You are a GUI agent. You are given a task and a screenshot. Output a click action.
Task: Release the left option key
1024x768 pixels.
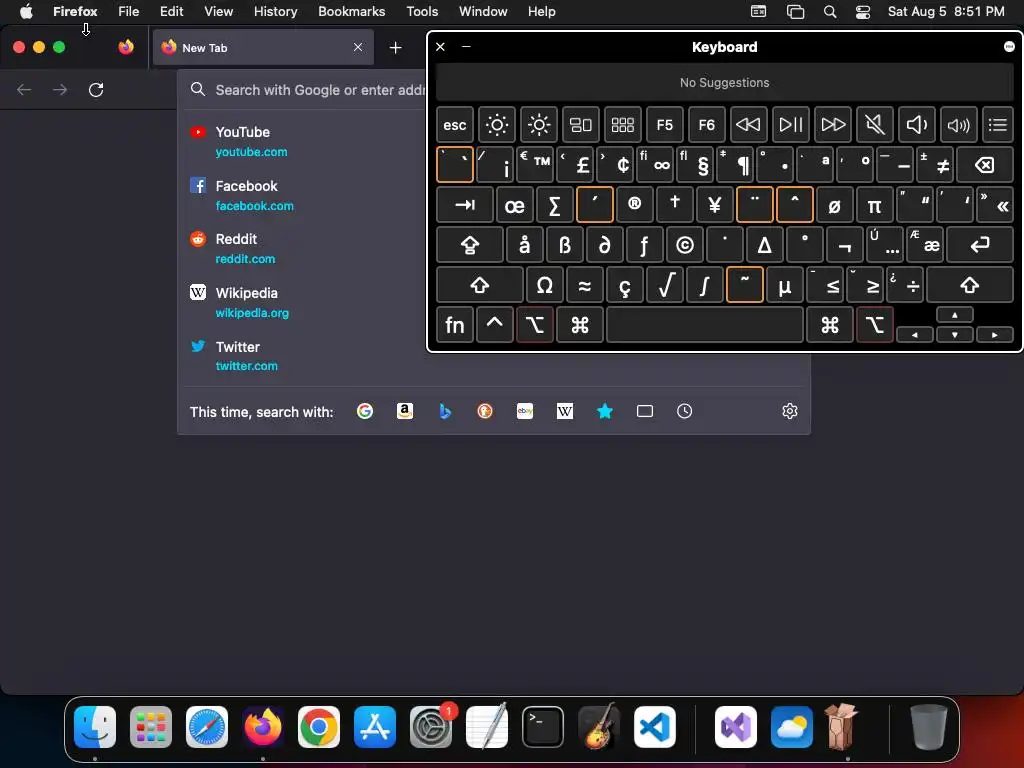[535, 325]
